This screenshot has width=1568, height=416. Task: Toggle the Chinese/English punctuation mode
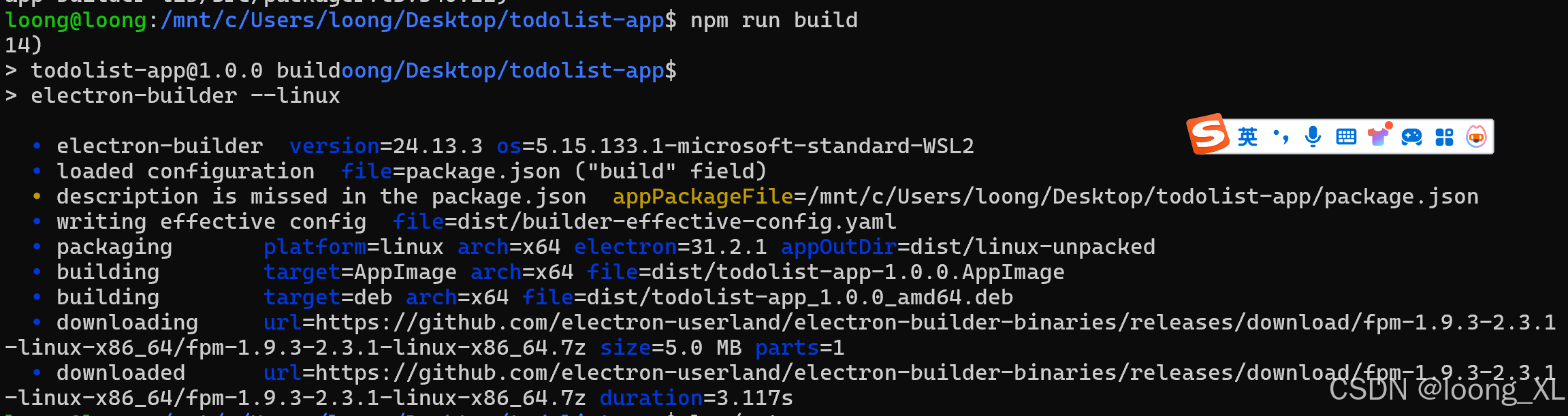click(x=1281, y=137)
